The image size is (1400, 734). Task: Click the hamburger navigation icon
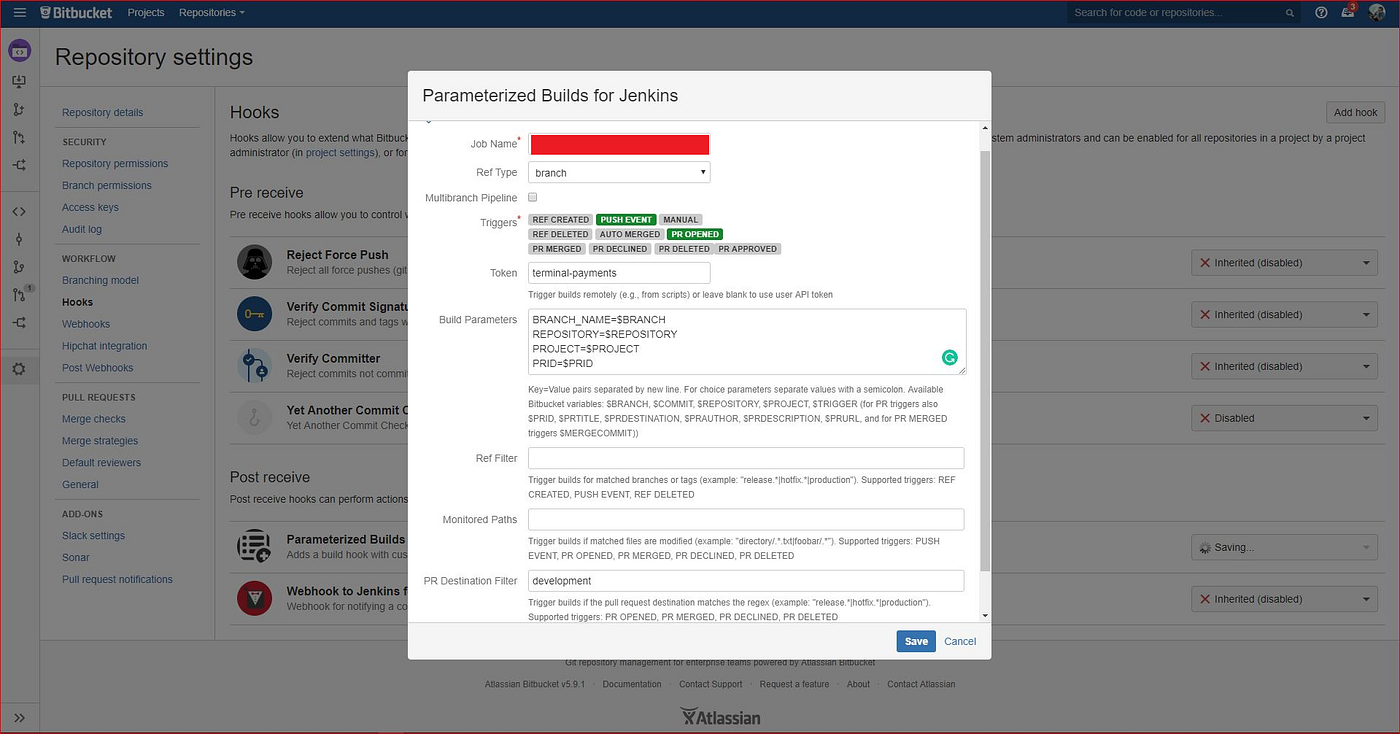click(19, 12)
